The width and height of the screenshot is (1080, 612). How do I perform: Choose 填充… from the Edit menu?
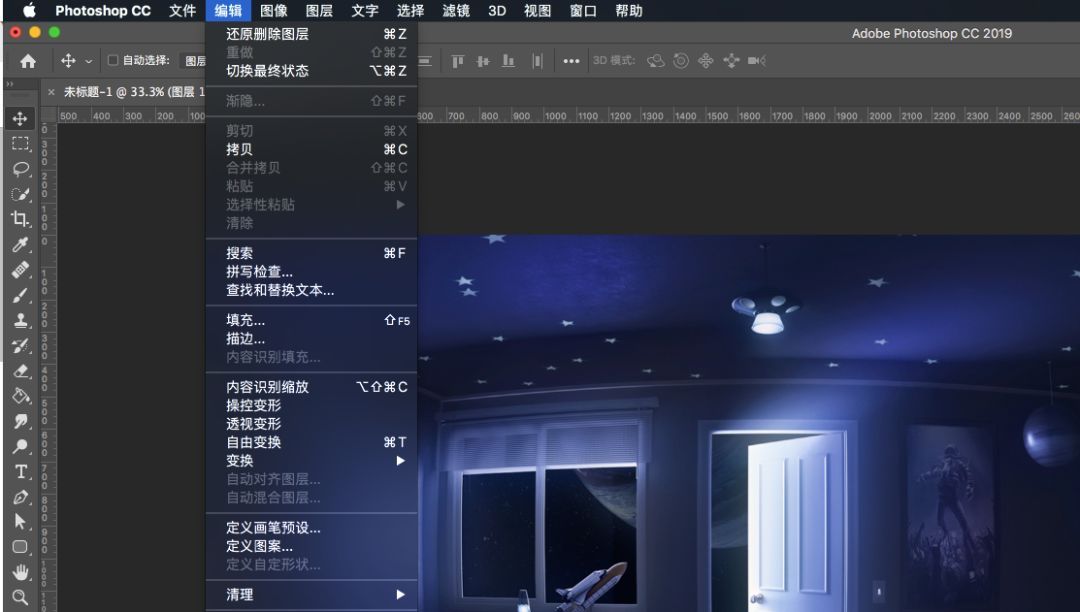(x=243, y=322)
